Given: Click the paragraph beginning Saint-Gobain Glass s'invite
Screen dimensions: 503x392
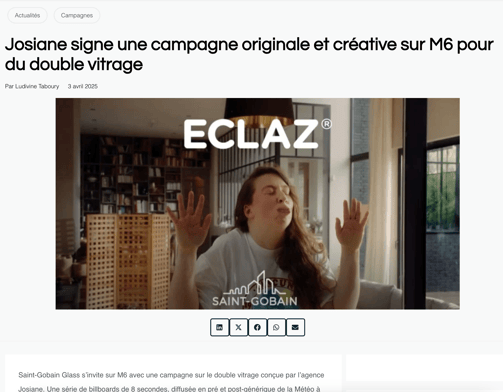Looking at the screenshot, I should pos(171,382).
